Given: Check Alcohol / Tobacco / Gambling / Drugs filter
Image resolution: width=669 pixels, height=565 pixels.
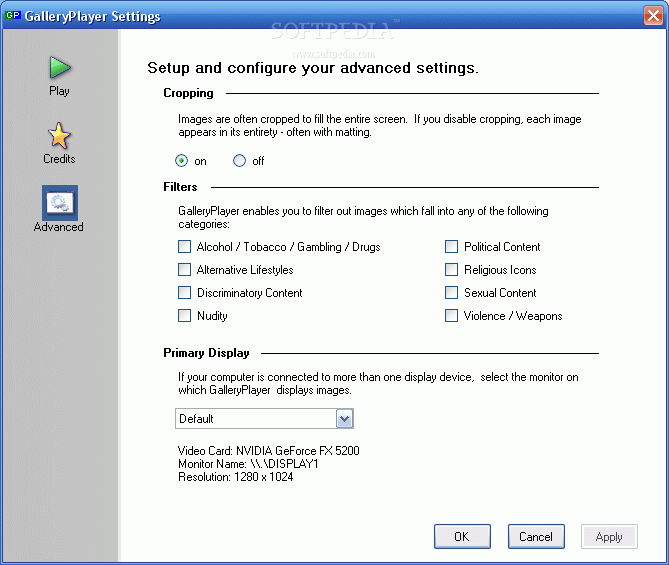Looking at the screenshot, I should [x=184, y=247].
